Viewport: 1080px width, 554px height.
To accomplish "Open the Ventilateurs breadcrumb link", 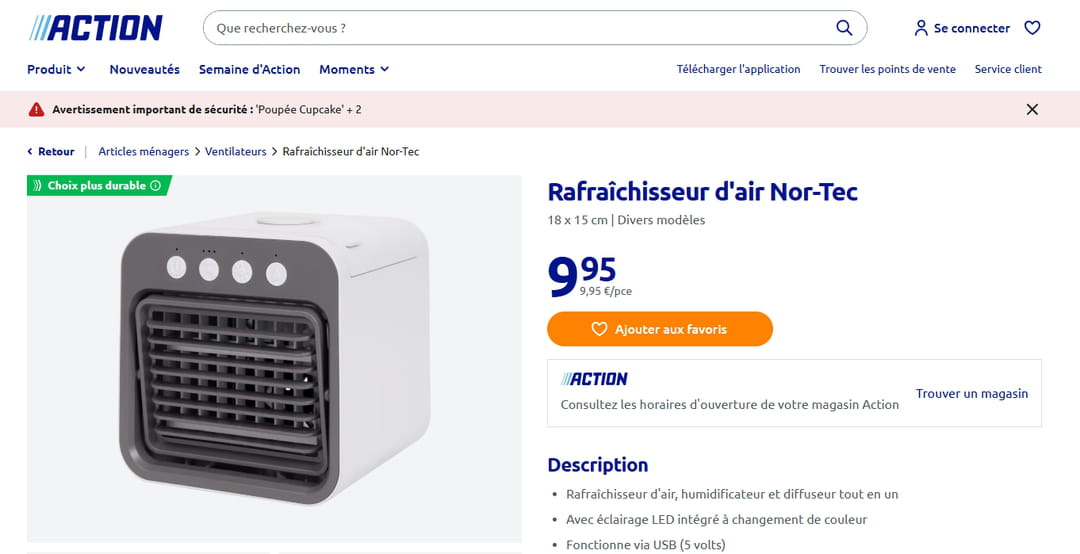I will tap(236, 152).
